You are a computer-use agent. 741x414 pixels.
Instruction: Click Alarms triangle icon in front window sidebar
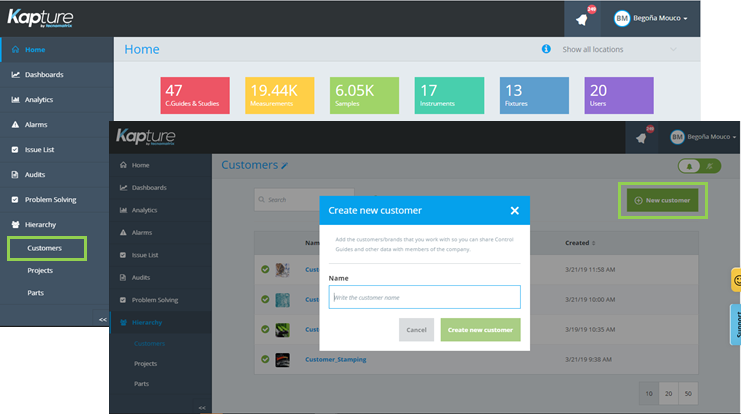(123, 233)
